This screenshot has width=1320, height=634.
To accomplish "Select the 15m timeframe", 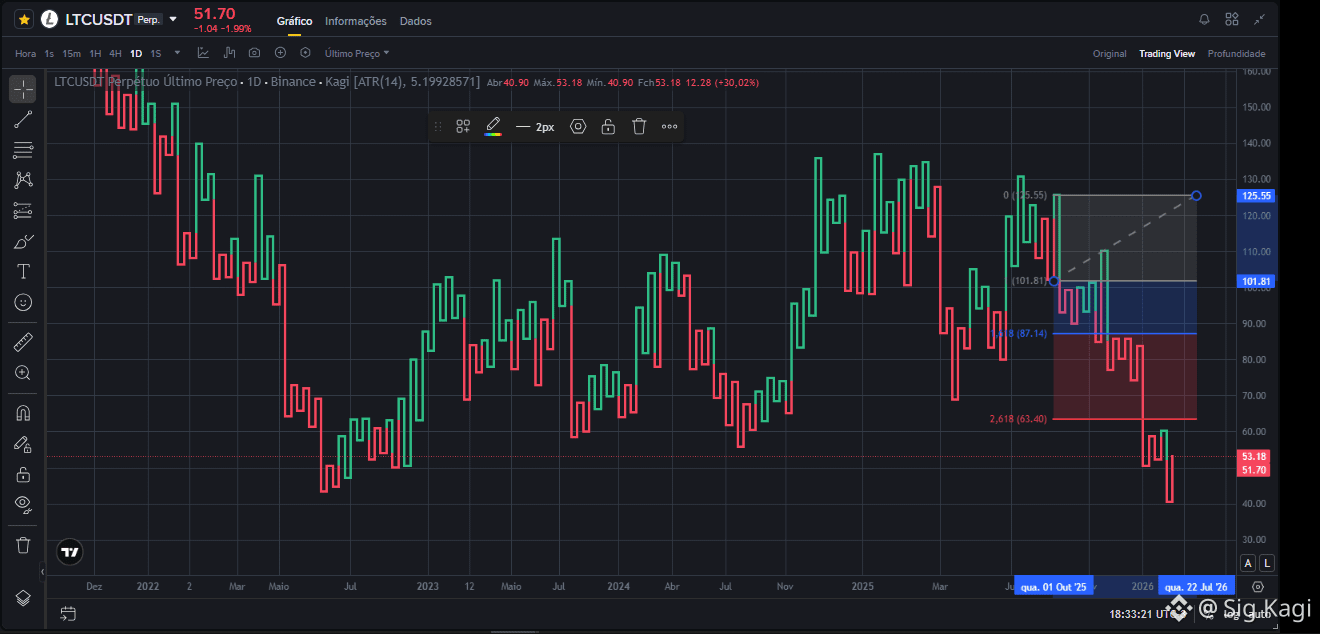I will (71, 53).
